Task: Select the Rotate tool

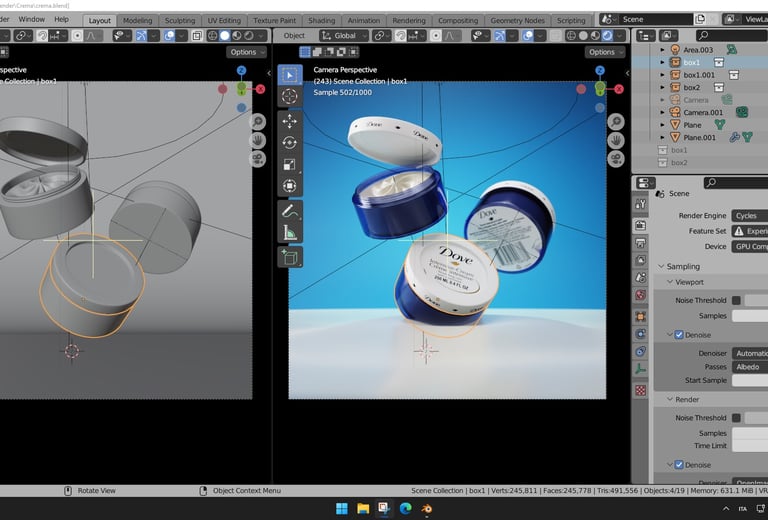Action: 289,142
